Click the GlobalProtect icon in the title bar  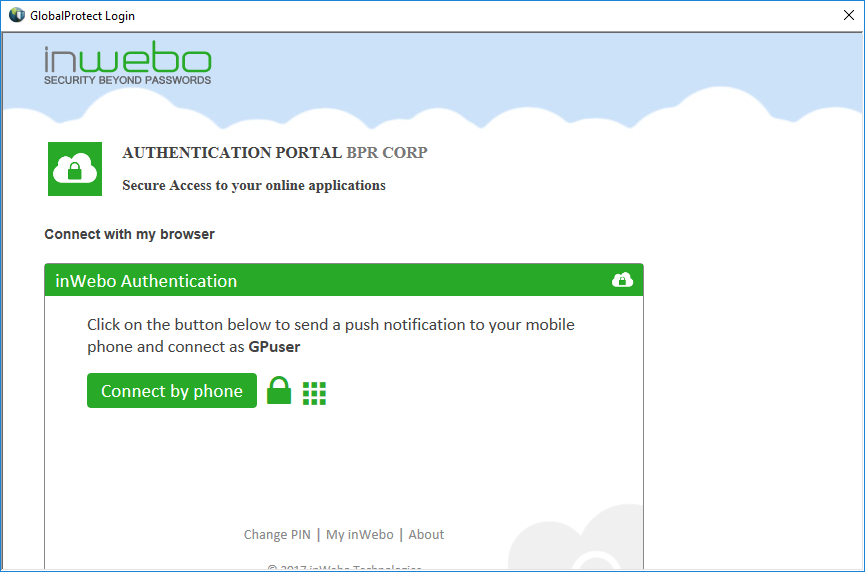16,15
